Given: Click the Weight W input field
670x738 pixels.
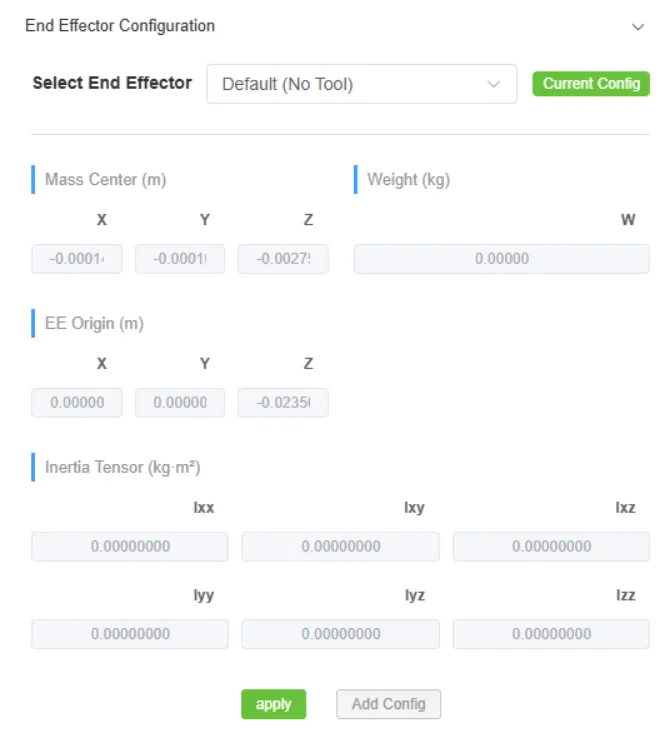Looking at the screenshot, I should point(501,259).
